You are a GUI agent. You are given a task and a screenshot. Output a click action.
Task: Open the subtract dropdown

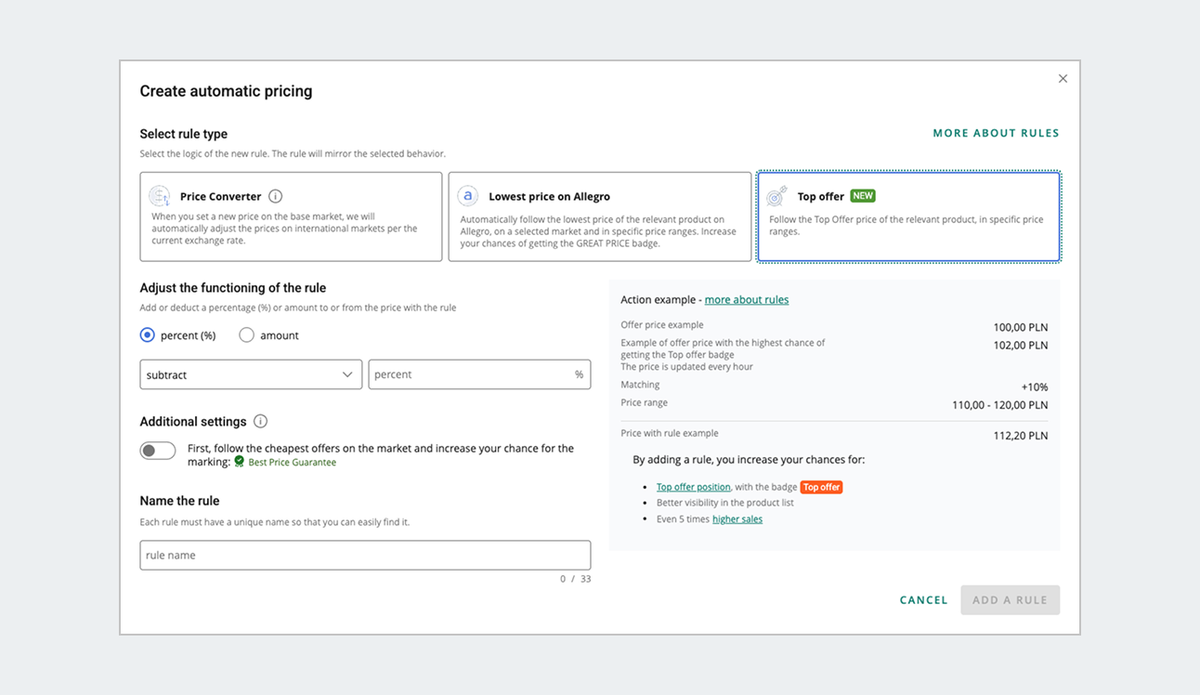coord(251,375)
